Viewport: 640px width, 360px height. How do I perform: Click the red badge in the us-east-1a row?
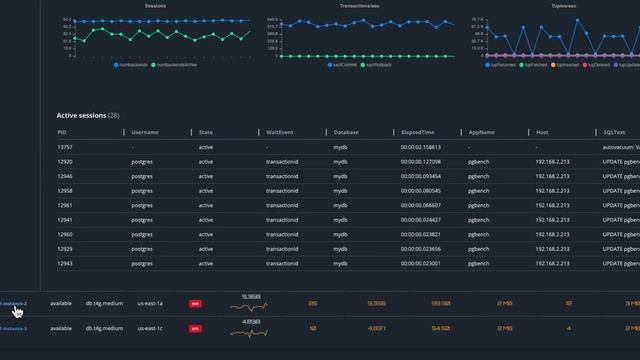(195, 304)
